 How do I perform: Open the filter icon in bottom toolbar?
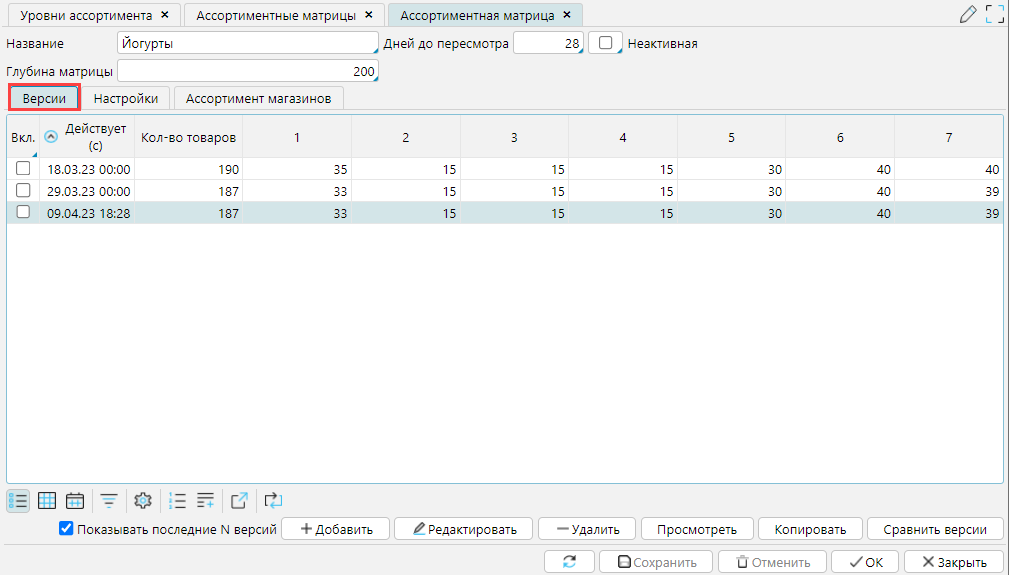coord(109,501)
